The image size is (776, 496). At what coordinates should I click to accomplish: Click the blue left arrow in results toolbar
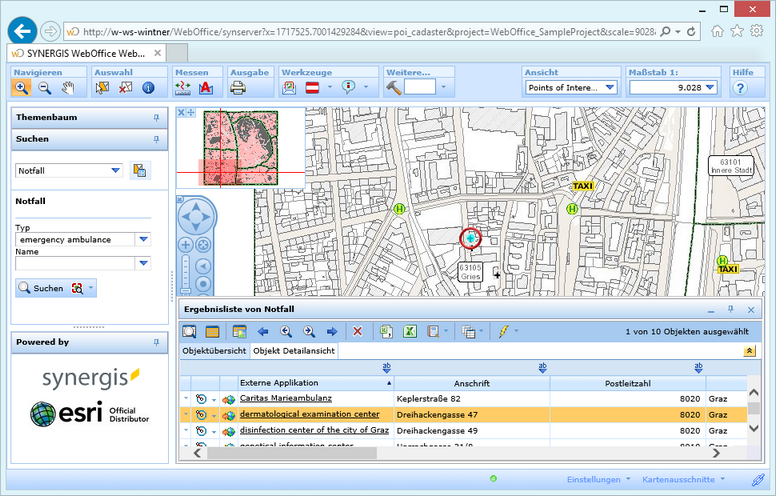click(263, 331)
